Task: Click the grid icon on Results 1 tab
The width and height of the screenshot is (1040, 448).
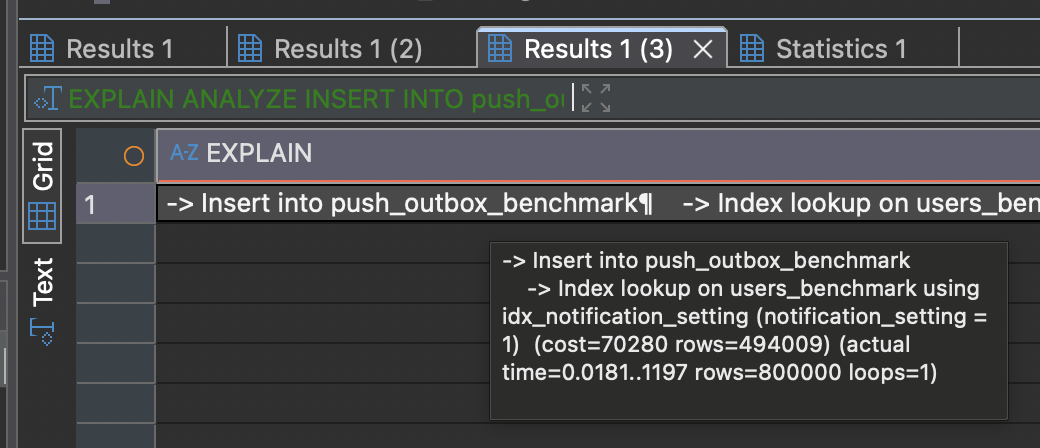Action: [x=41, y=48]
